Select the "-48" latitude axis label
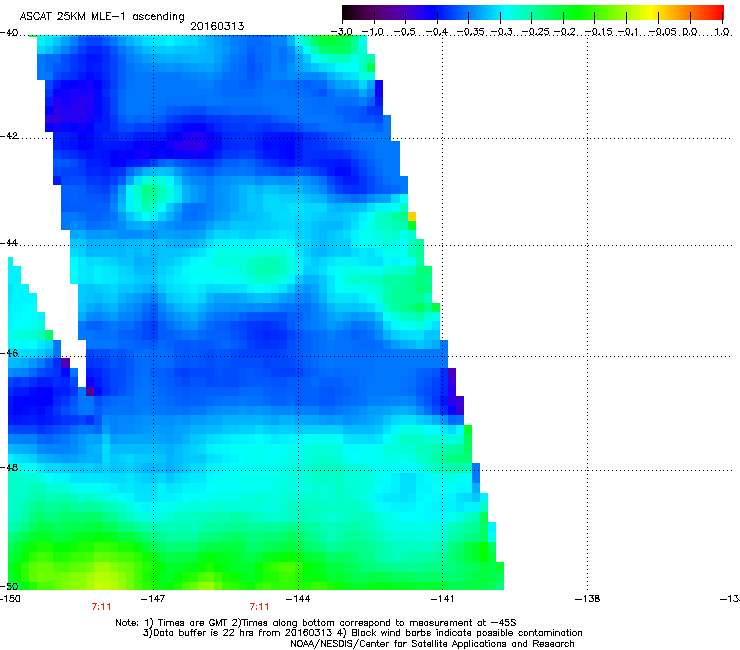Viewport: 740px width, 650px height. [x=9, y=467]
